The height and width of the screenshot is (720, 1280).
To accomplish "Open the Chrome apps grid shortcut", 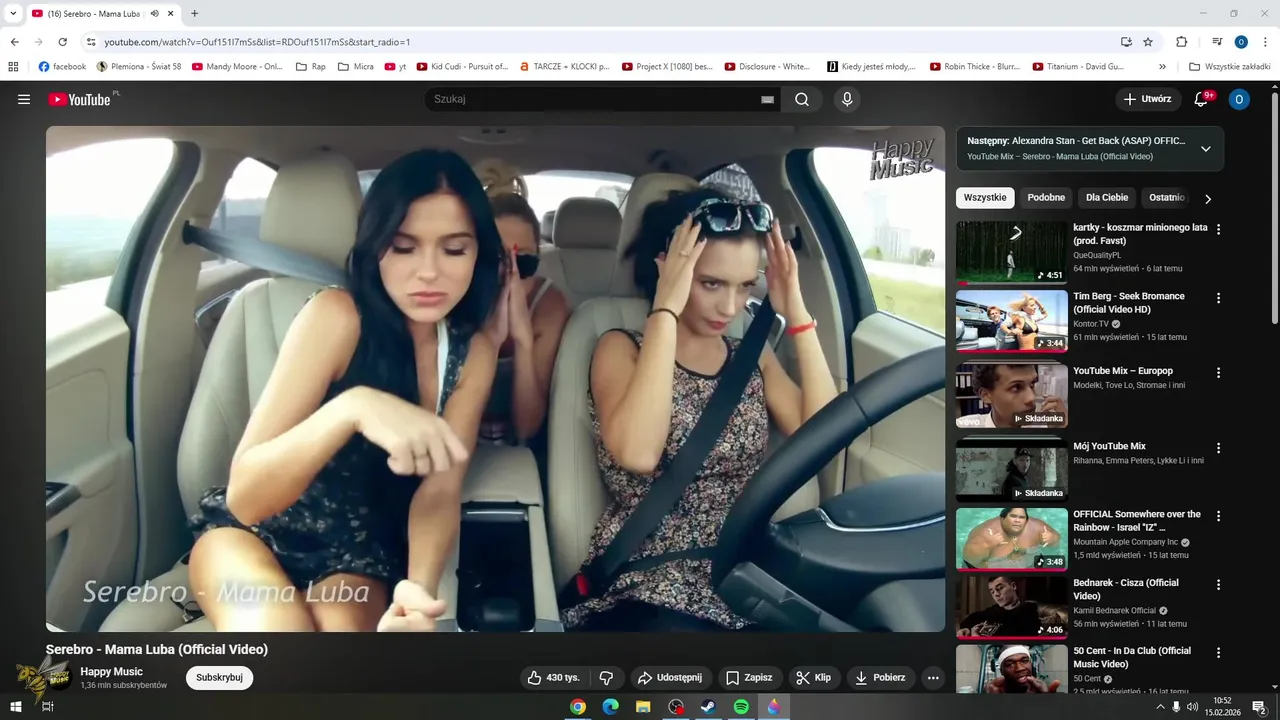I will [13, 67].
